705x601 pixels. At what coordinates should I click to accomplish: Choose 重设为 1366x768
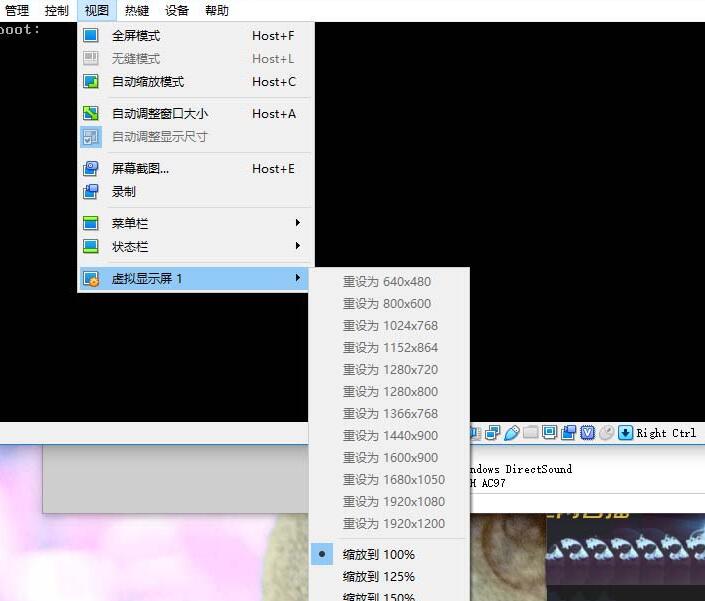click(389, 414)
